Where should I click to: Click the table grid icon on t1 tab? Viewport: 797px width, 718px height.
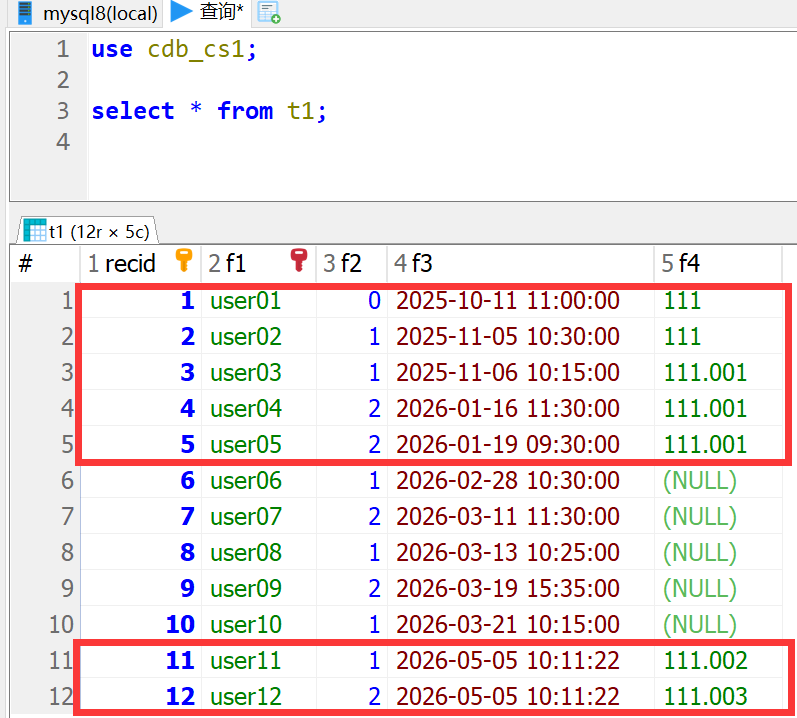point(35,230)
